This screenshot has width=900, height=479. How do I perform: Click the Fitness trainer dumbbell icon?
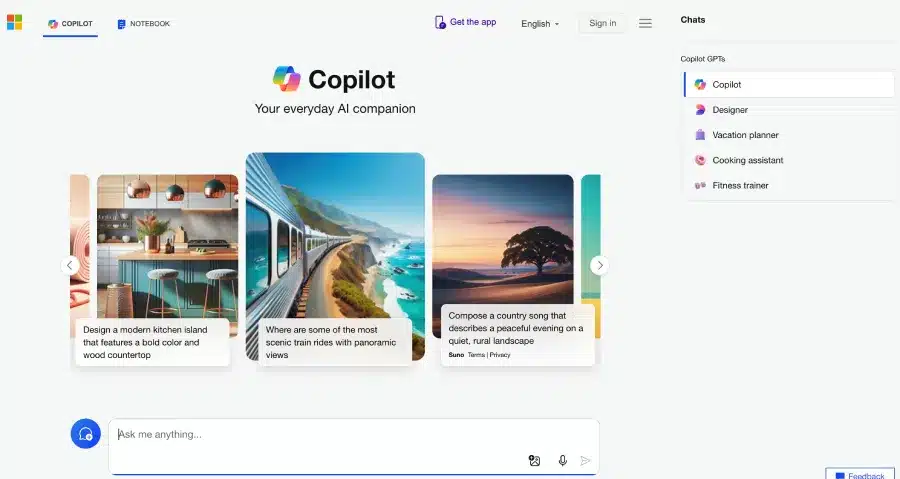click(x=700, y=185)
